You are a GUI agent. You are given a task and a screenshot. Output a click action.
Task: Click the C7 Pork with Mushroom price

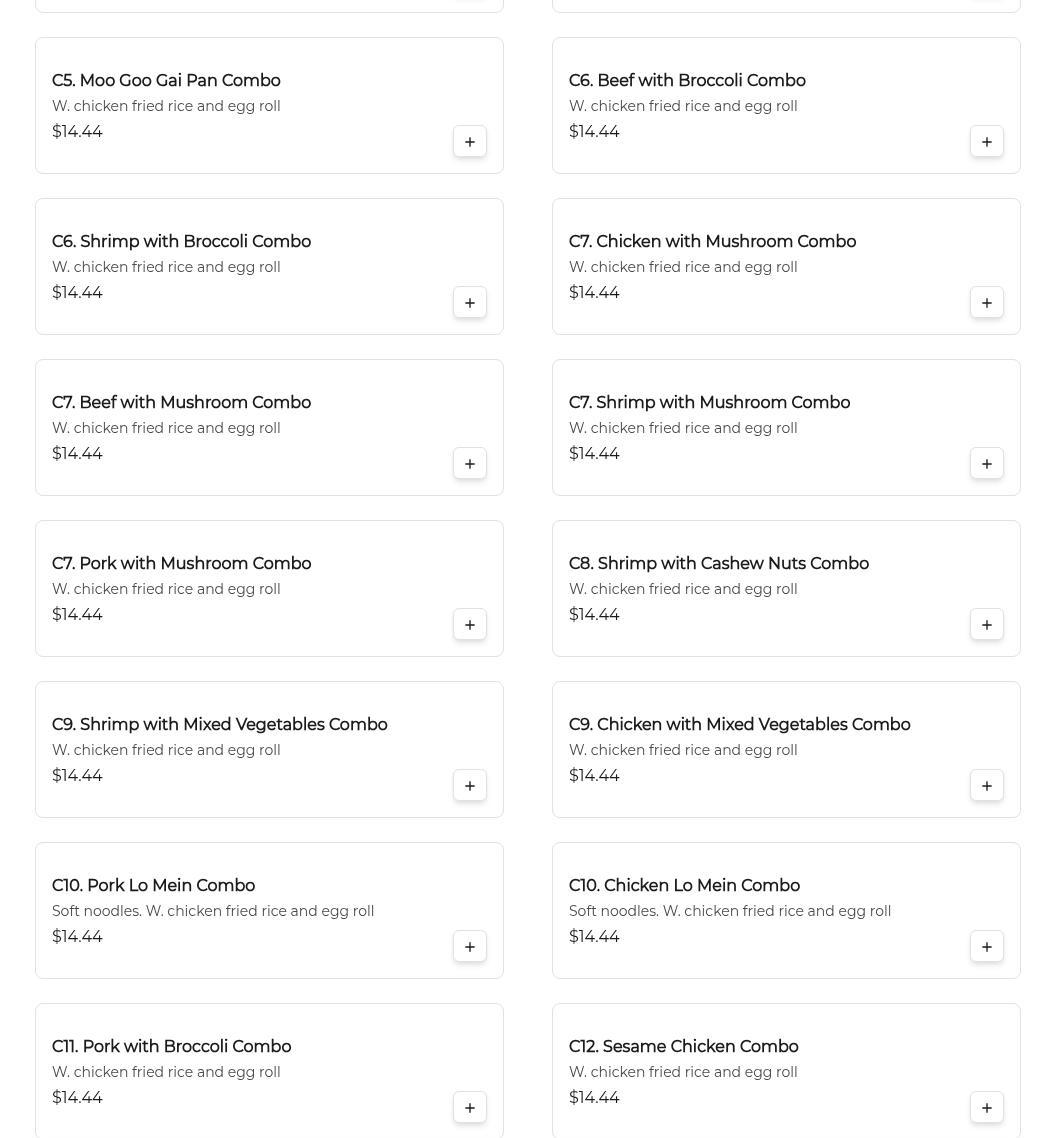[x=77, y=615]
